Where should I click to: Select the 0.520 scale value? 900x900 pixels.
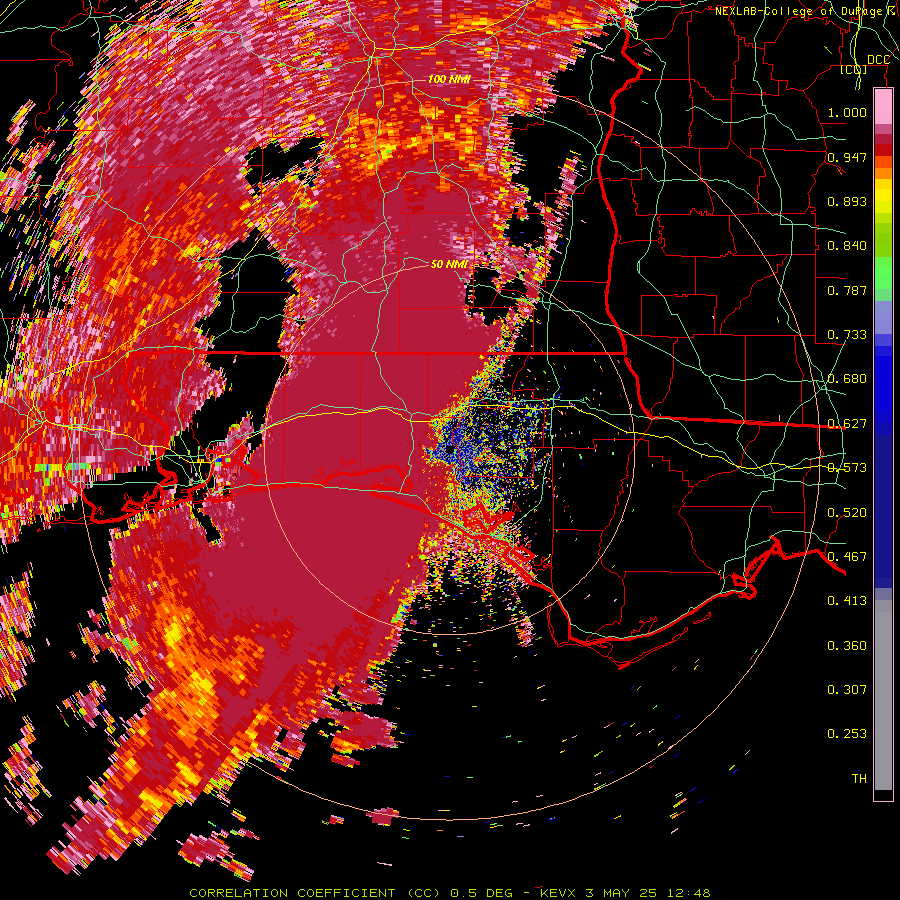tap(847, 513)
